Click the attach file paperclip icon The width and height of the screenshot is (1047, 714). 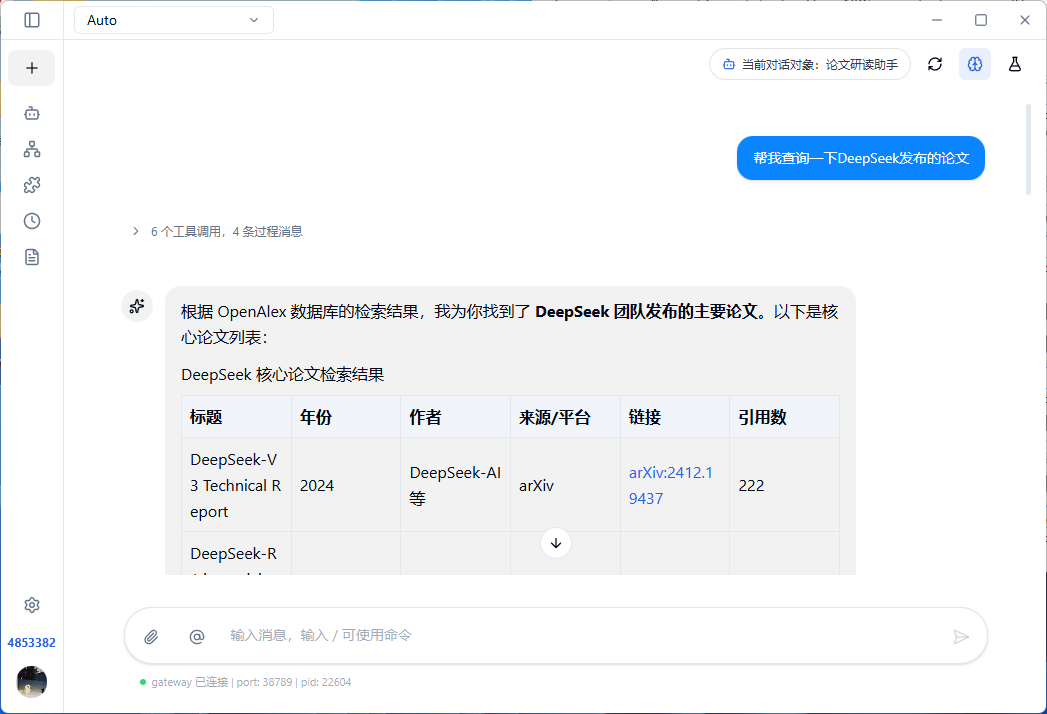pos(152,637)
